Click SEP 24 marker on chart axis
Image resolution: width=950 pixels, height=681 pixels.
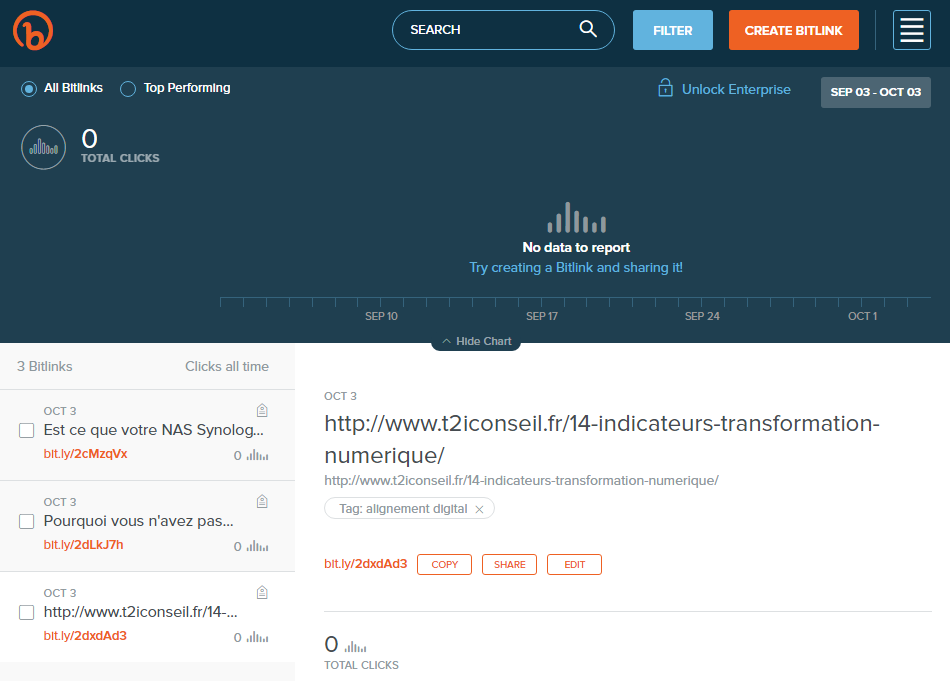pos(702,316)
